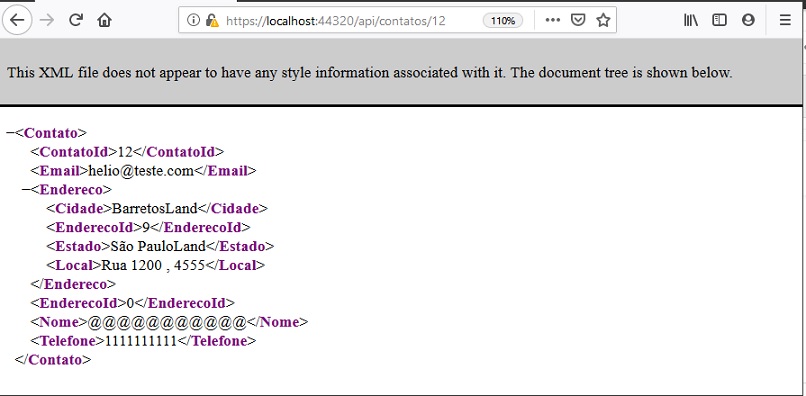Open the Firefox home page
Viewport: 806px width, 396px height.
pyautogui.click(x=104, y=21)
